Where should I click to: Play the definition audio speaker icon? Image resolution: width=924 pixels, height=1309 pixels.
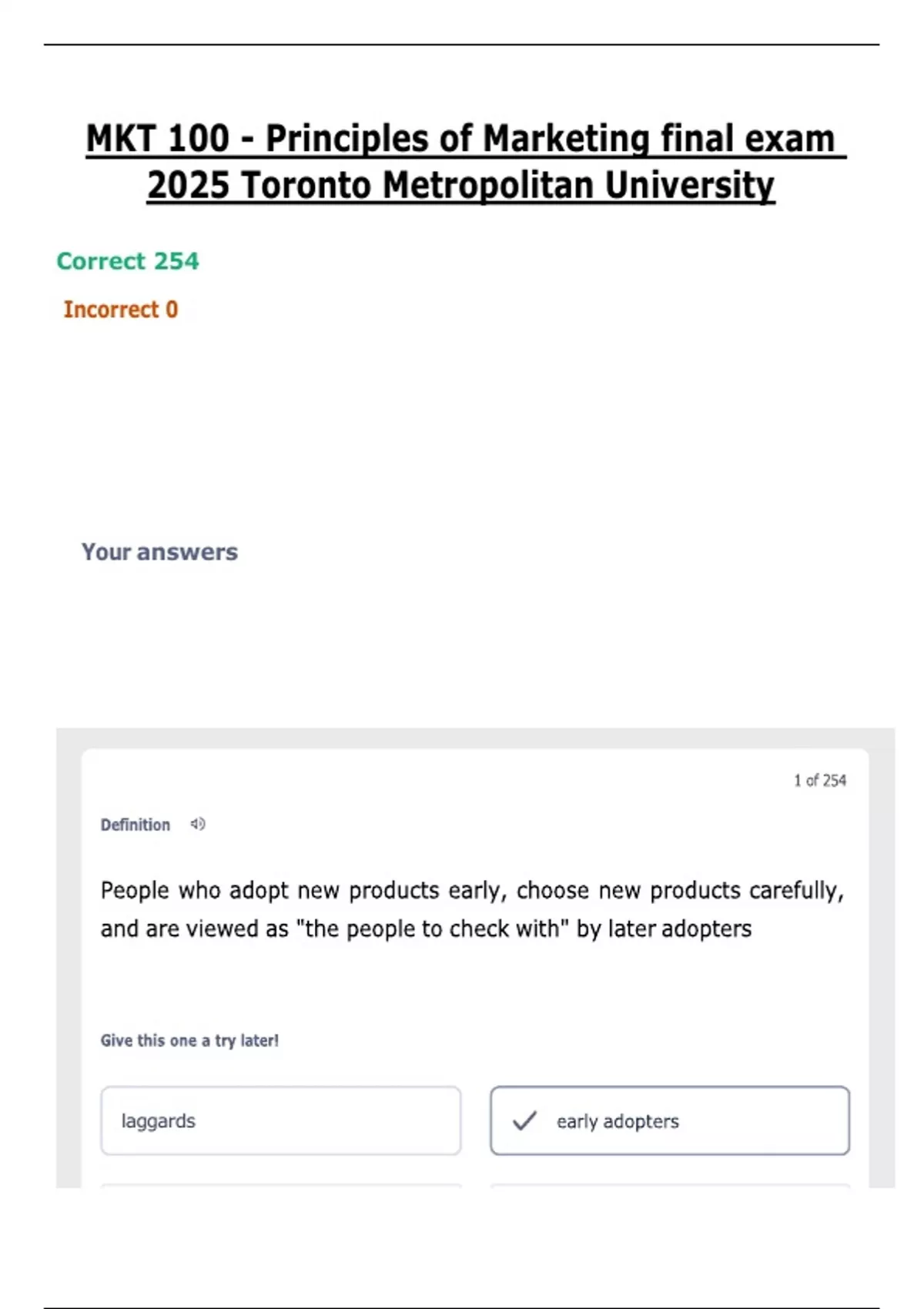[198, 824]
